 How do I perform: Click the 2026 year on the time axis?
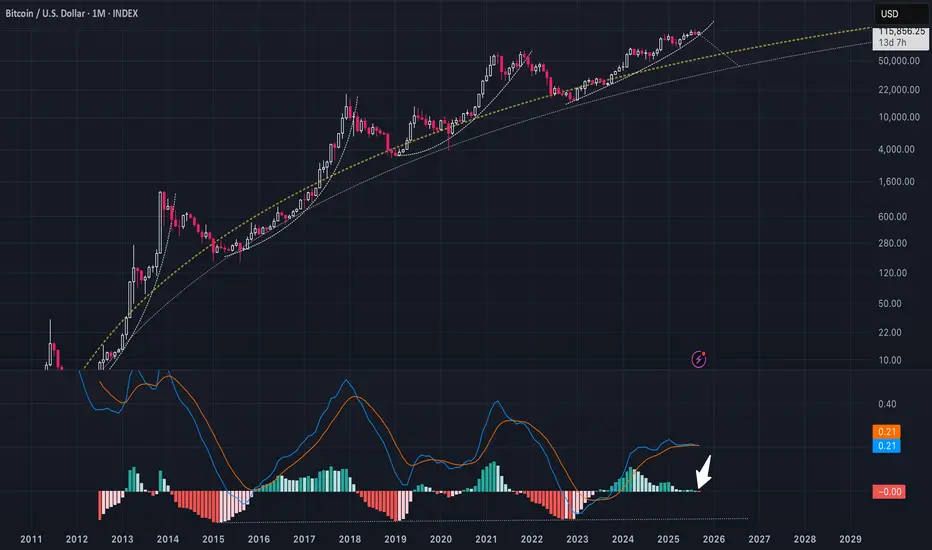714,539
